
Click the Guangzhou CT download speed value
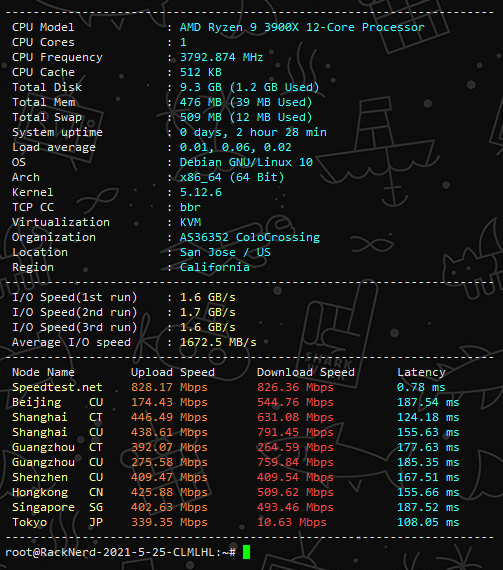coord(295,447)
